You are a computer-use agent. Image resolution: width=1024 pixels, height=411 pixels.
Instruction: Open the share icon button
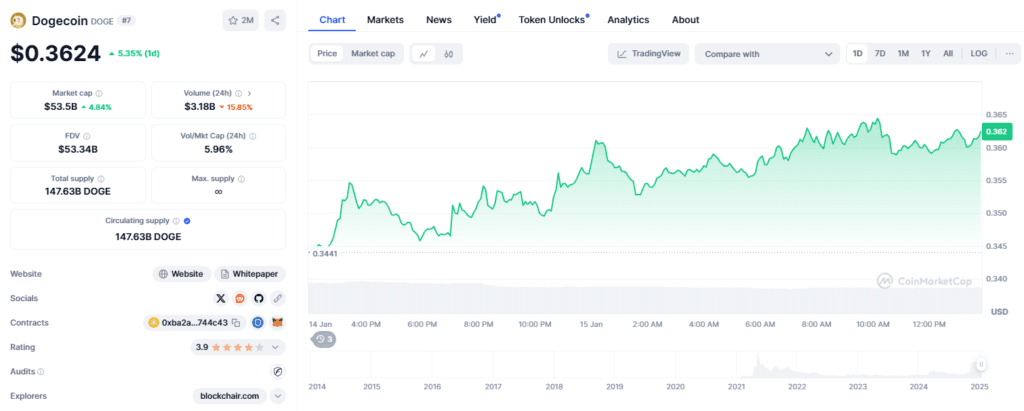(275, 20)
